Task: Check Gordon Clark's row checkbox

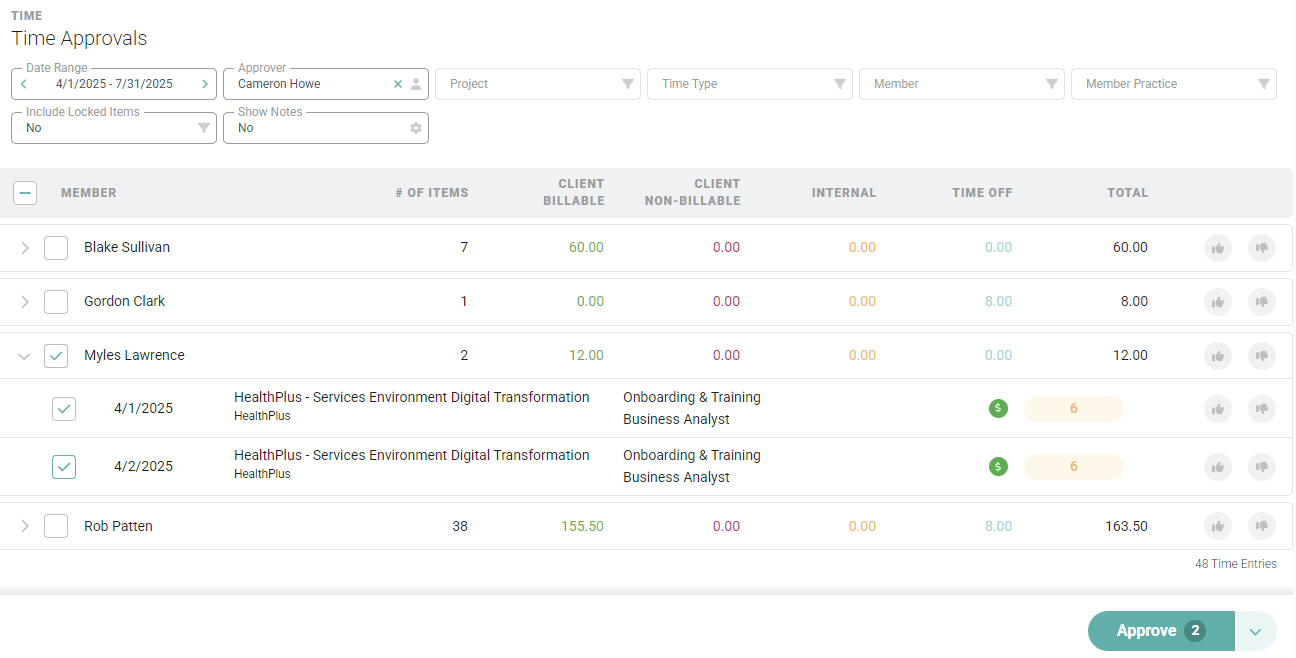Action: 56,302
